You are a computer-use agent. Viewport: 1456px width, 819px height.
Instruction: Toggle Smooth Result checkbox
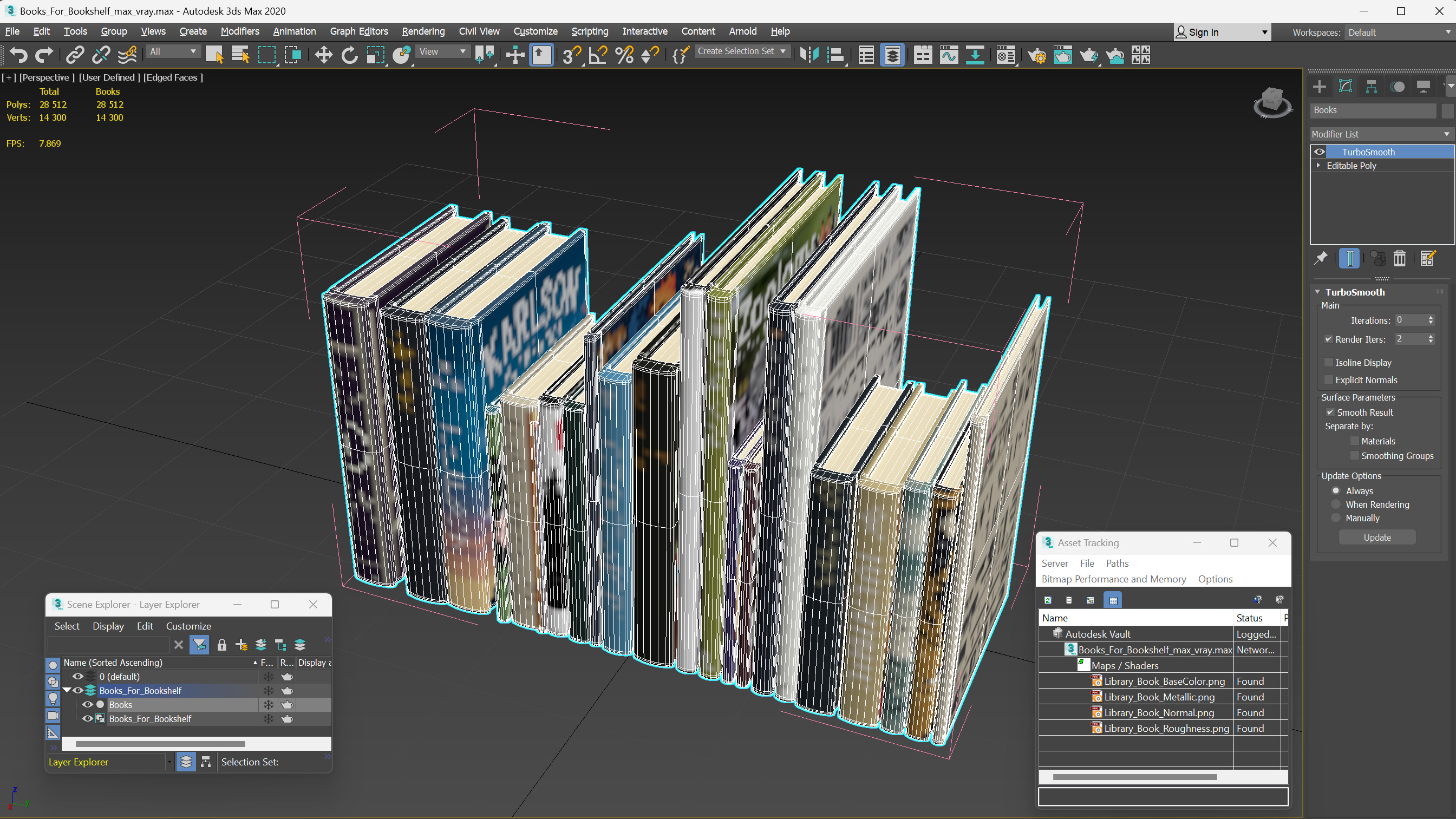click(x=1330, y=412)
